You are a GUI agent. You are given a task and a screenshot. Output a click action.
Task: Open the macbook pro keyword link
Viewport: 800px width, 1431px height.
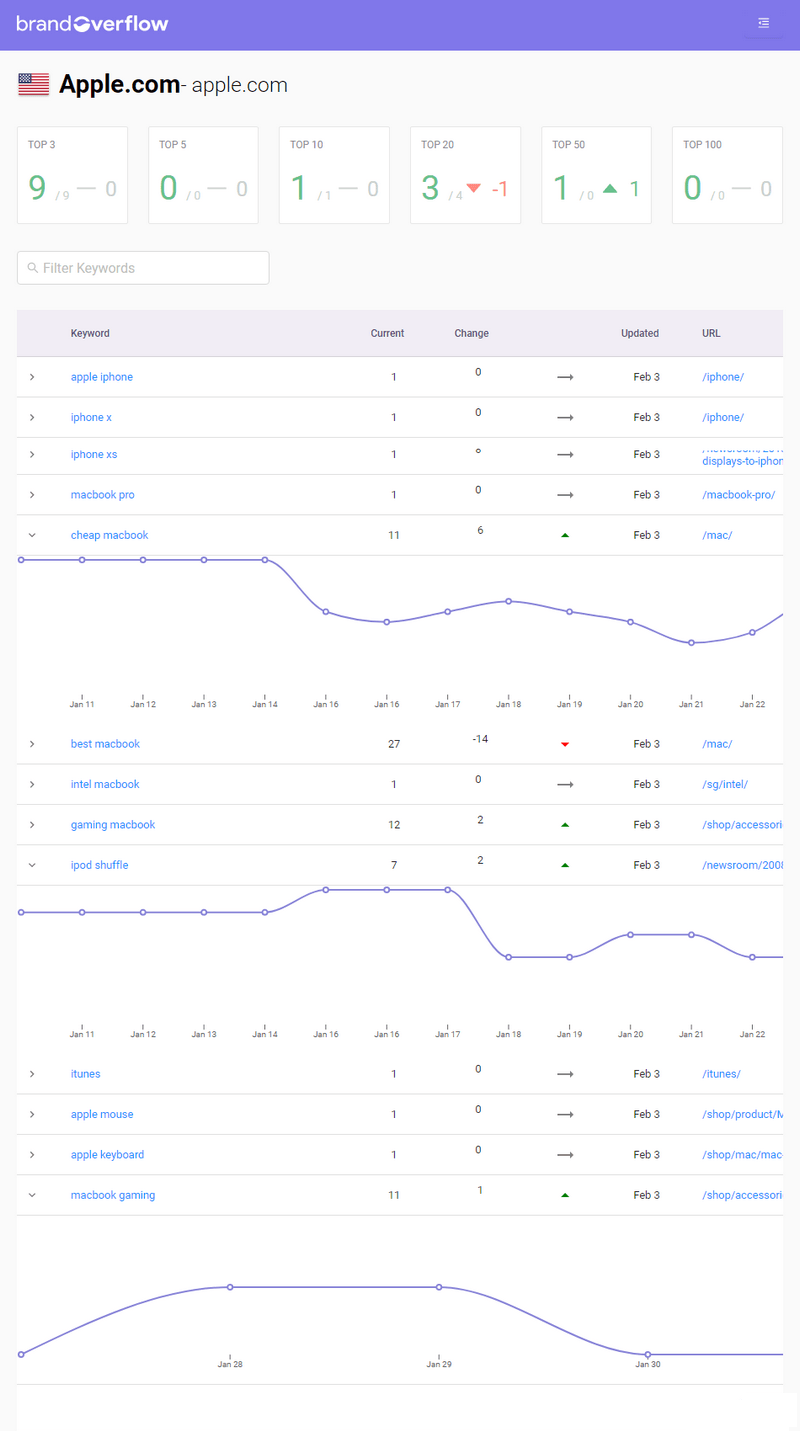[102, 495]
